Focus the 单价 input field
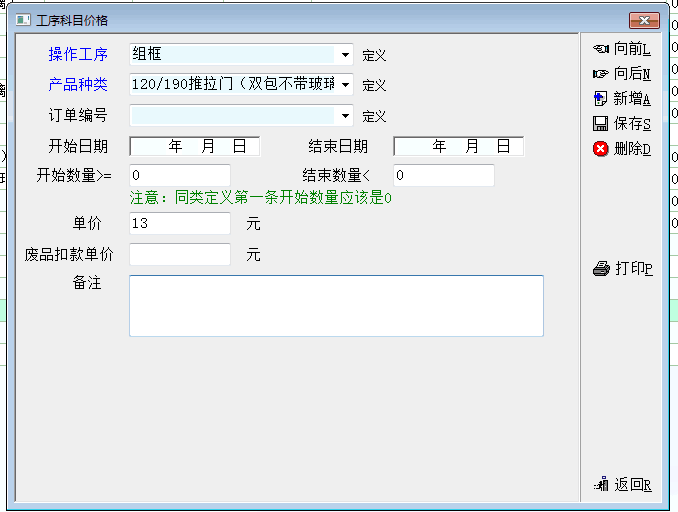 pos(179,223)
